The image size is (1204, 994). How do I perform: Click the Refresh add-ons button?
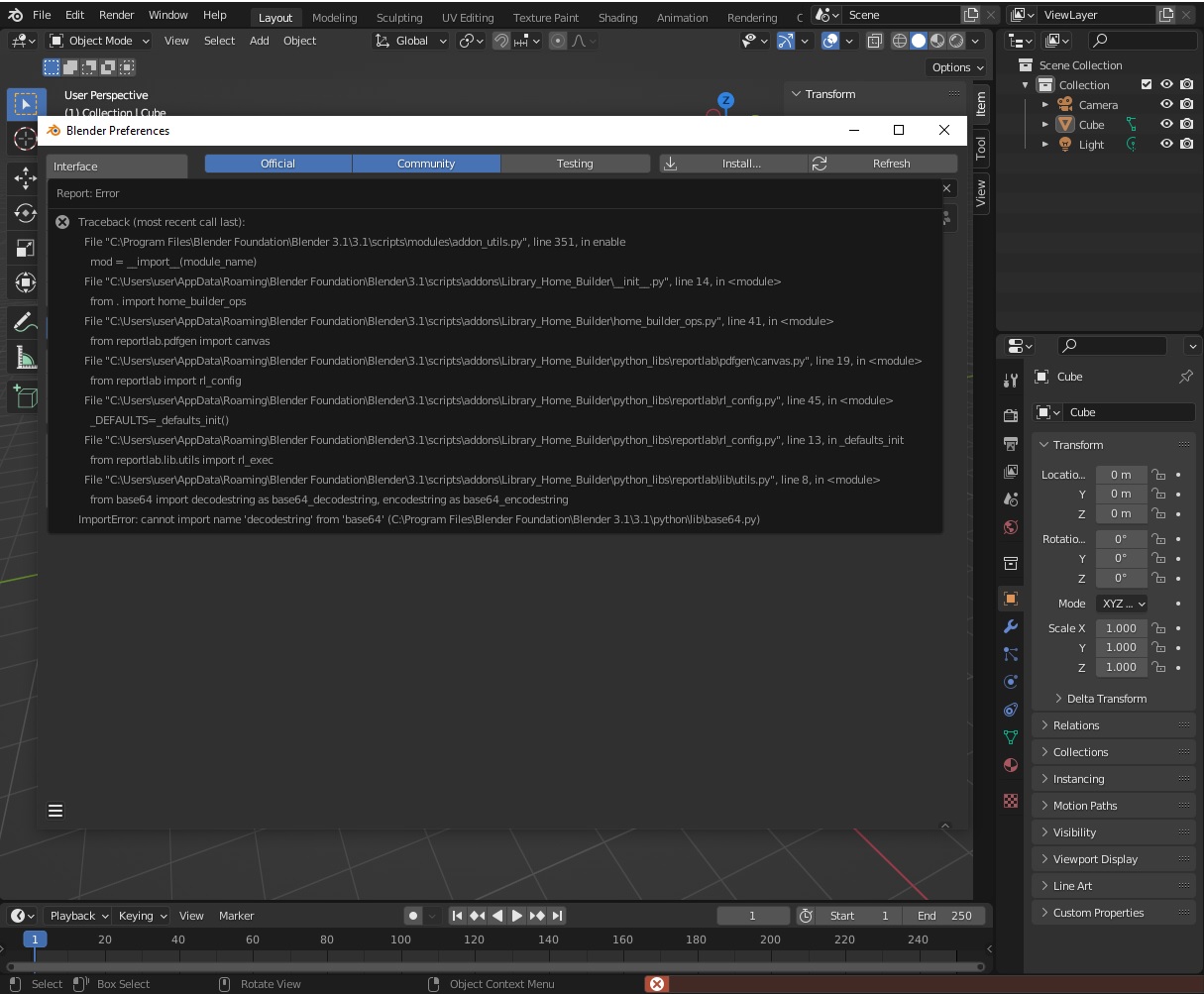point(883,164)
